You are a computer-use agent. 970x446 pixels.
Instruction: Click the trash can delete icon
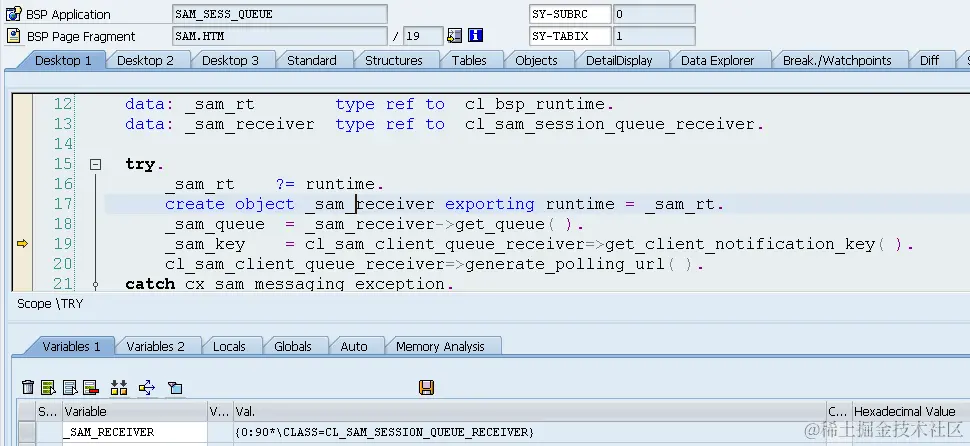click(28, 388)
